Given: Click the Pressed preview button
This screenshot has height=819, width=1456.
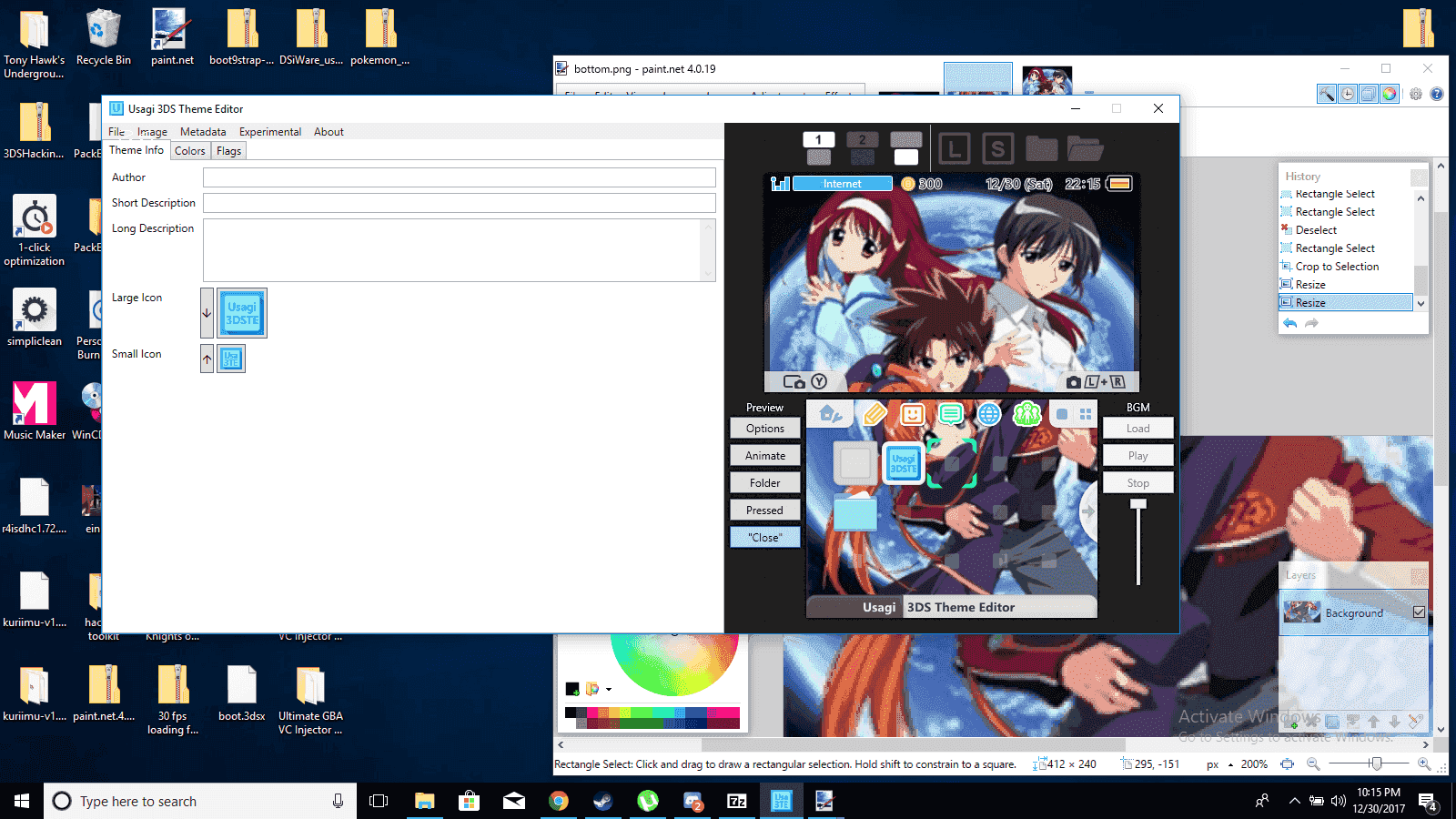Looking at the screenshot, I should pos(765,511).
